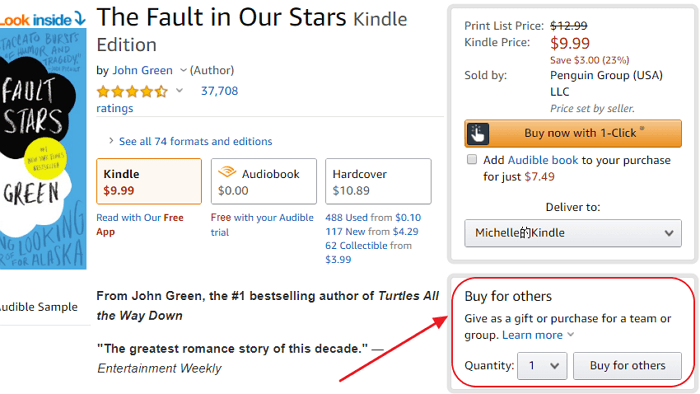Click the 1-Click hand pointer icon
700x394 pixels.
pyautogui.click(x=478, y=133)
